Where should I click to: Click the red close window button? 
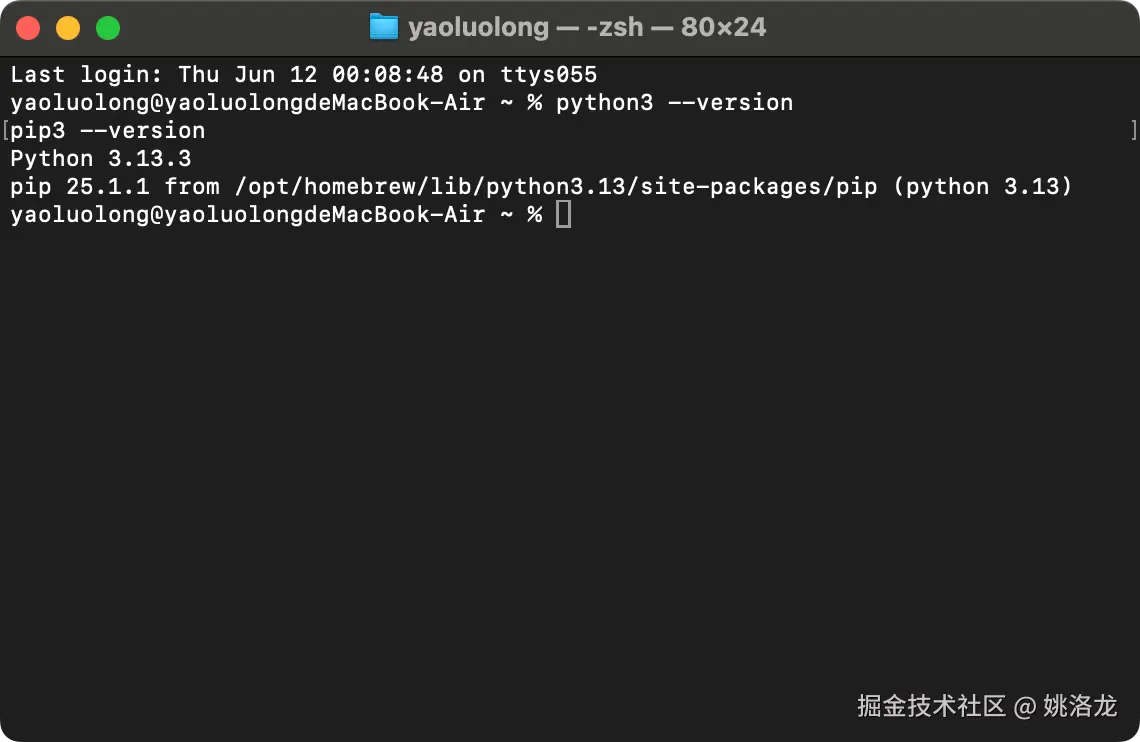tap(28, 28)
